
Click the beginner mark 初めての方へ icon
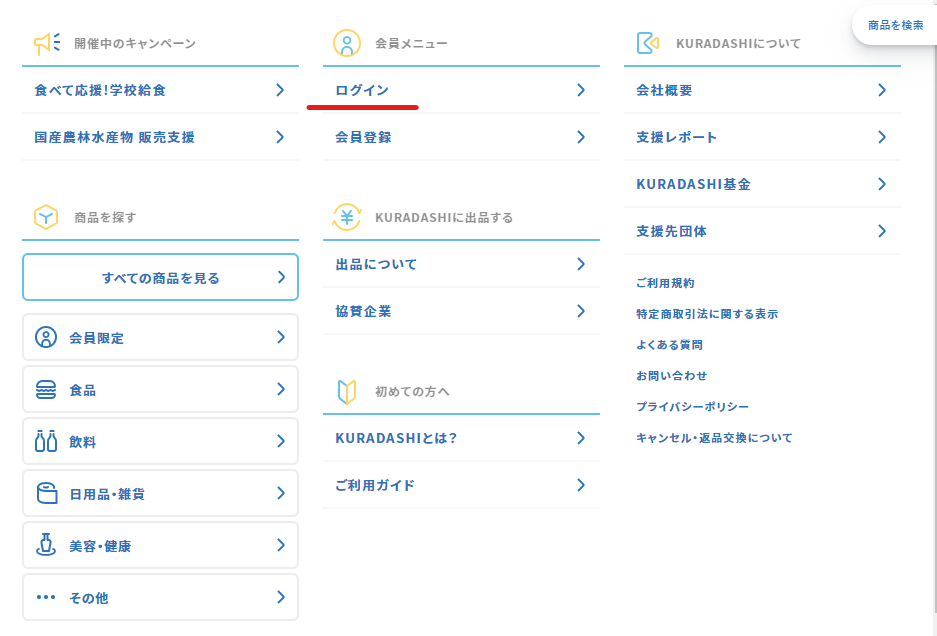[x=347, y=392]
